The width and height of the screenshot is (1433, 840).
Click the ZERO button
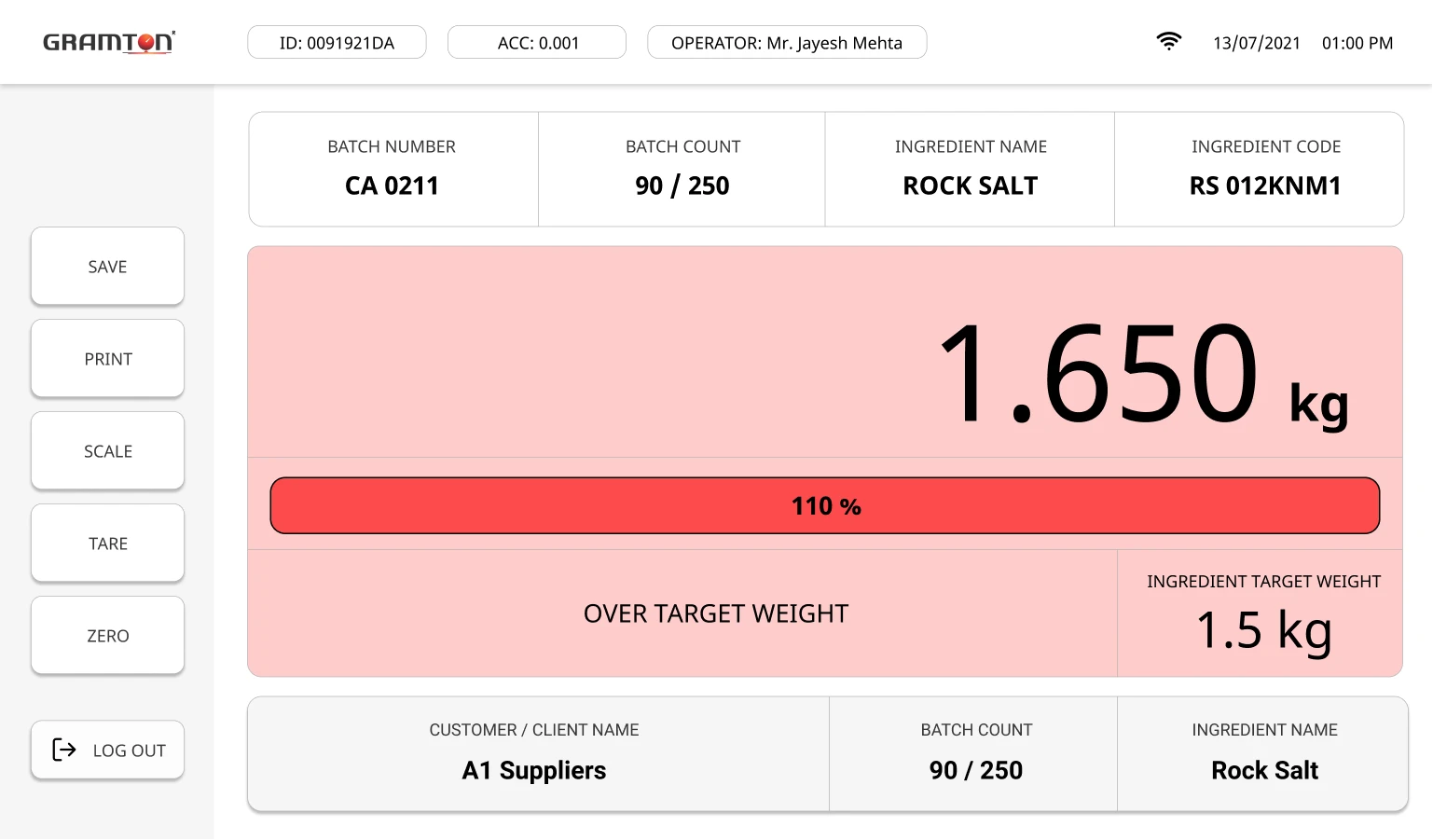(107, 636)
